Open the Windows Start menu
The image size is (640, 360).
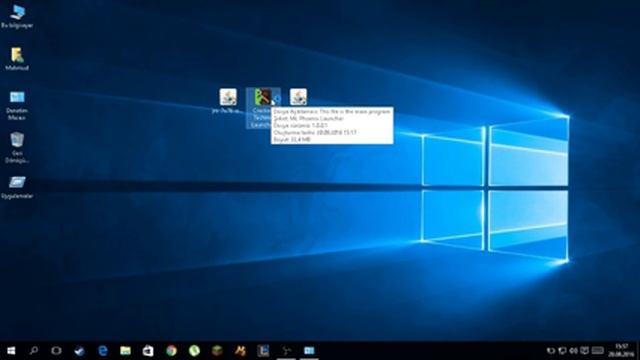click(11, 351)
